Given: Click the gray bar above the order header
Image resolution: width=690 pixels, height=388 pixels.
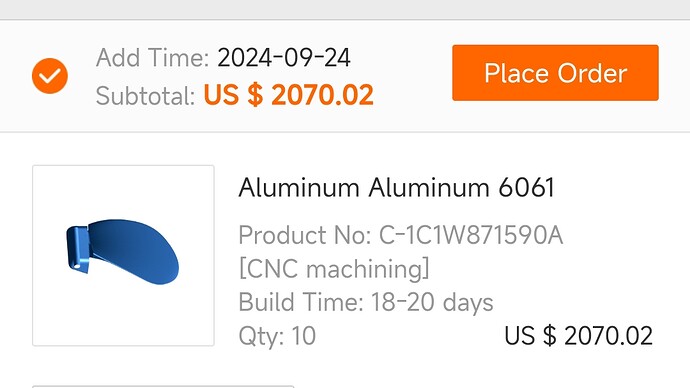Looking at the screenshot, I should (345, 9).
